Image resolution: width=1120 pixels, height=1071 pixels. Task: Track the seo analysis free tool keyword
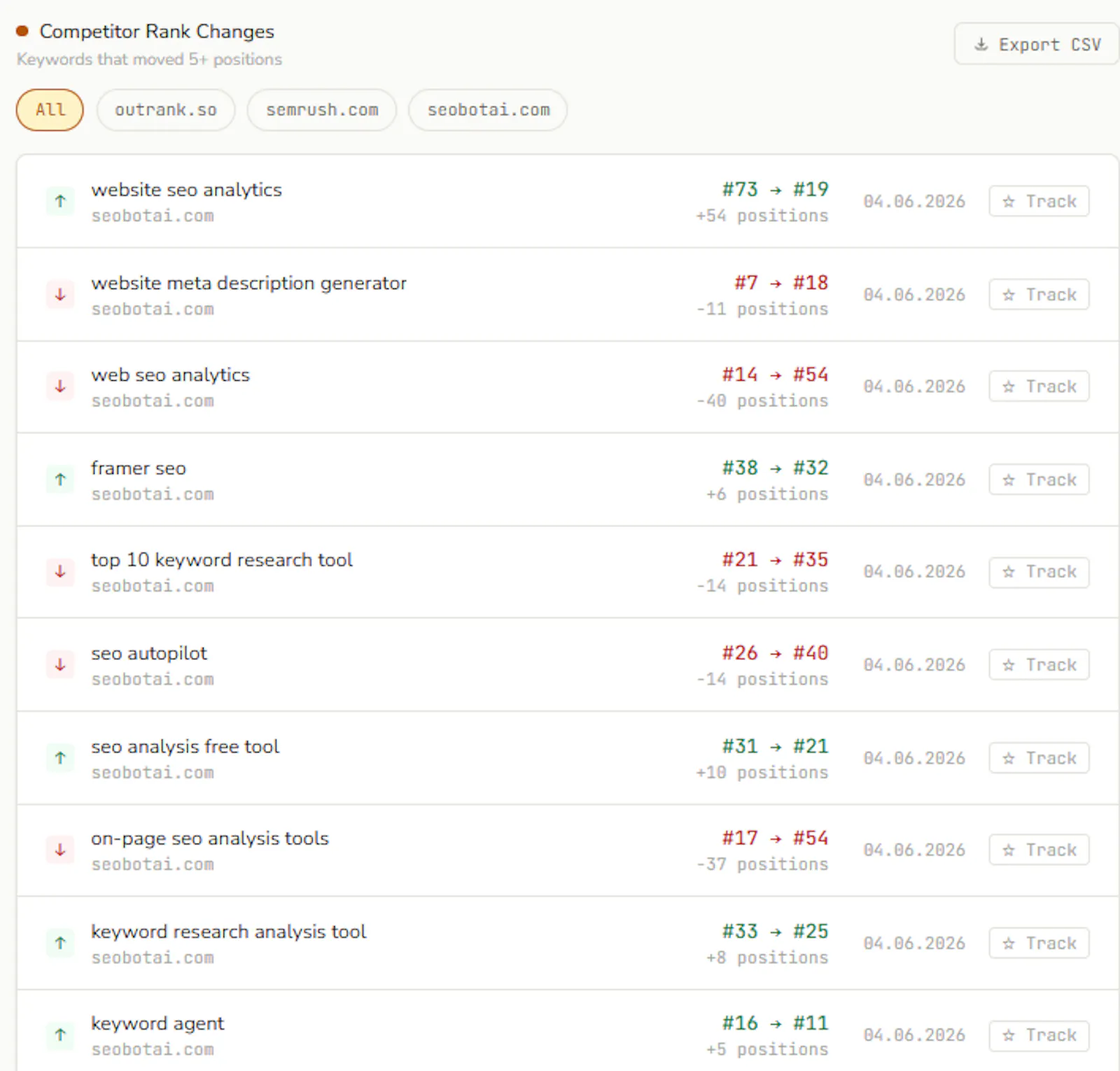pyautogui.click(x=1039, y=758)
